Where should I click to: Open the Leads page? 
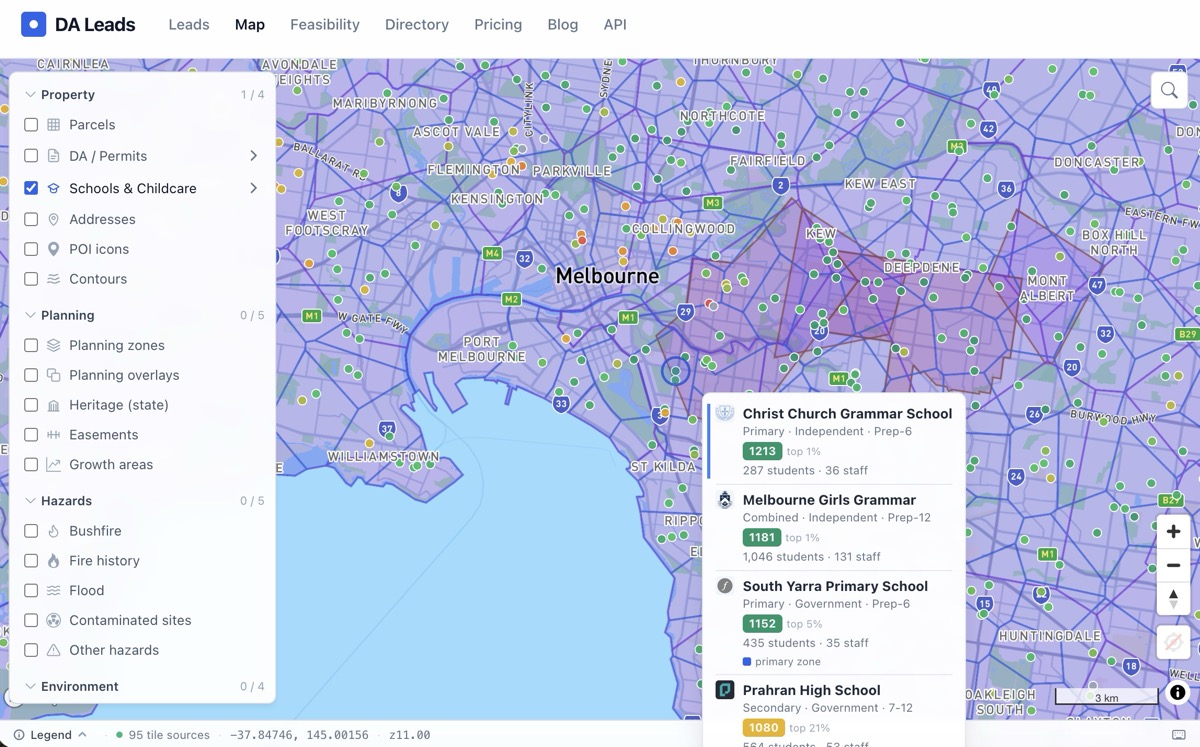(189, 25)
